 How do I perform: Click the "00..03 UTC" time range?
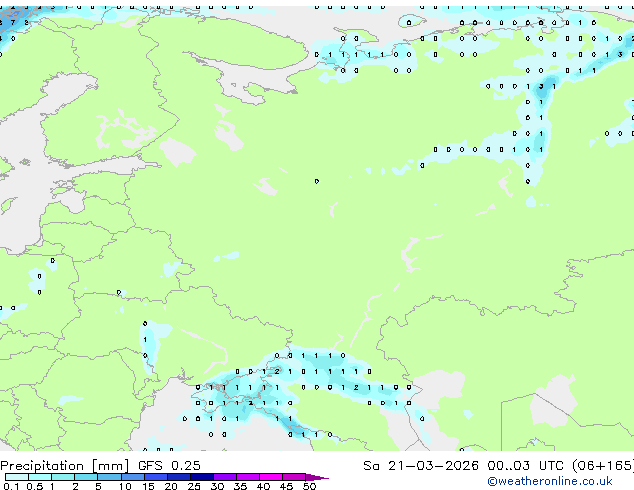525,466
